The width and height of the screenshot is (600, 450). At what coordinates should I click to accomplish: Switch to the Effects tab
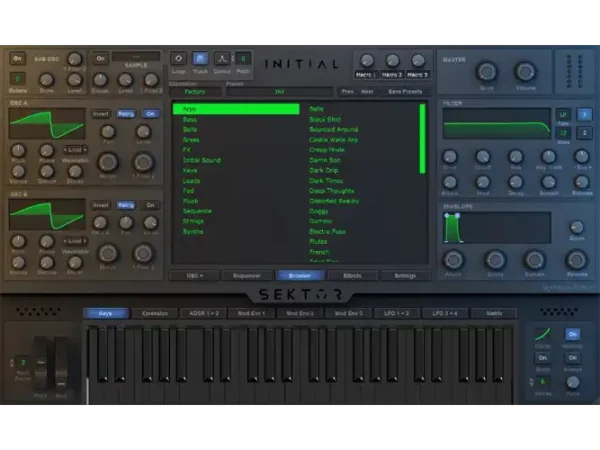click(x=352, y=276)
